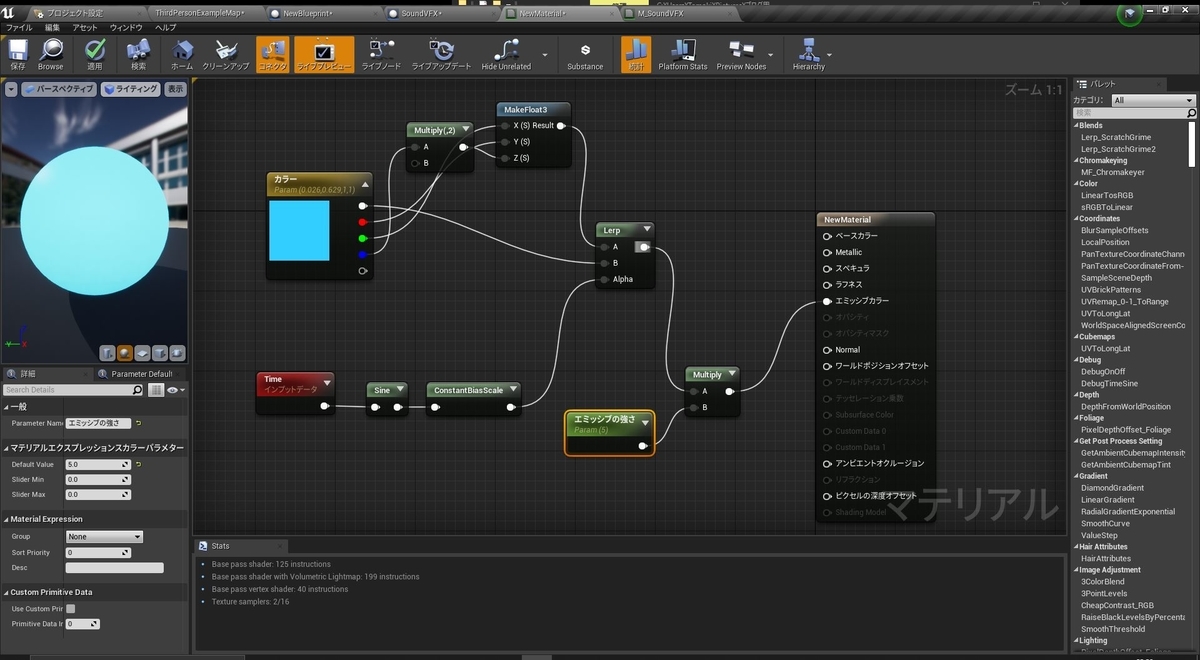Select the cylinder preview mesh icon
Image resolution: width=1200 pixels, height=660 pixels.
108,352
